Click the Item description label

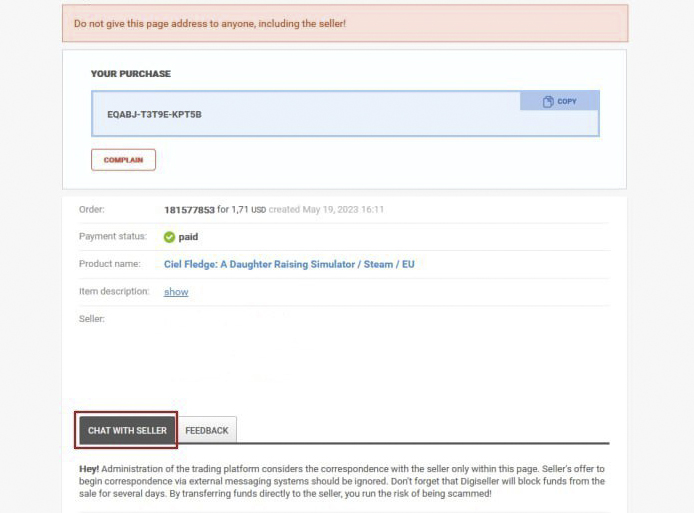point(113,292)
